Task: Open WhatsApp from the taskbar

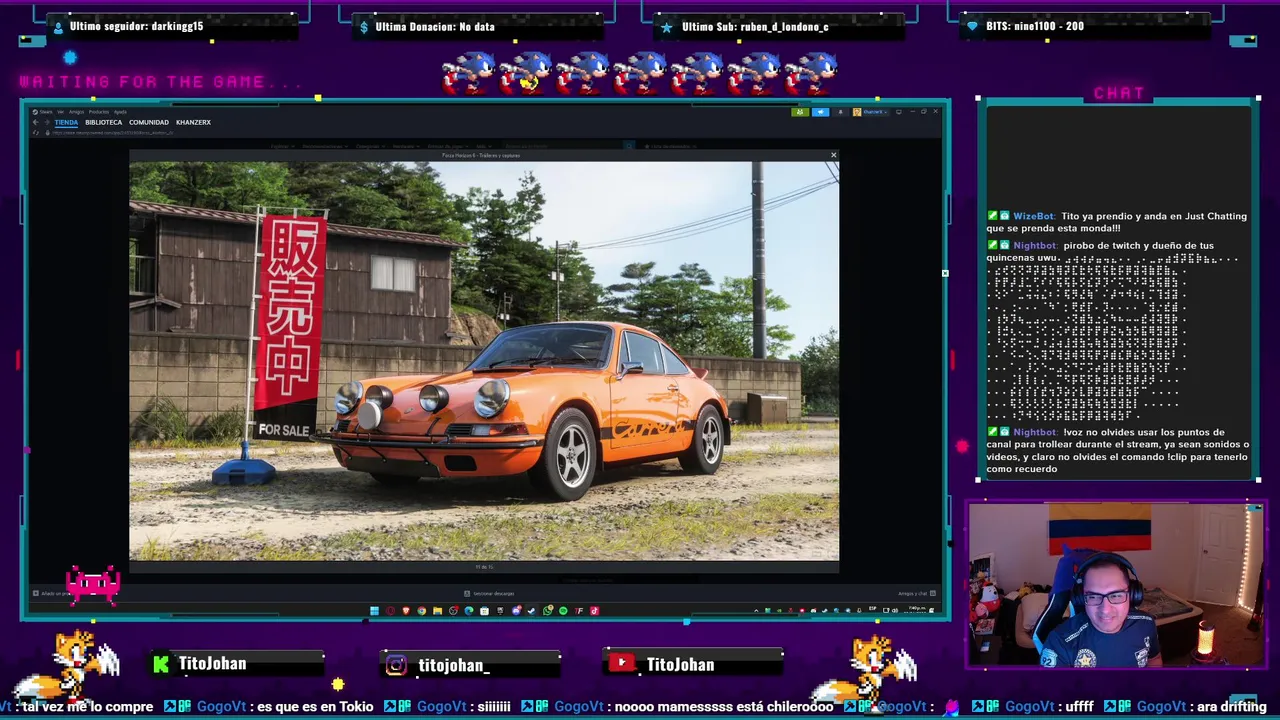Action: pyautogui.click(x=548, y=611)
